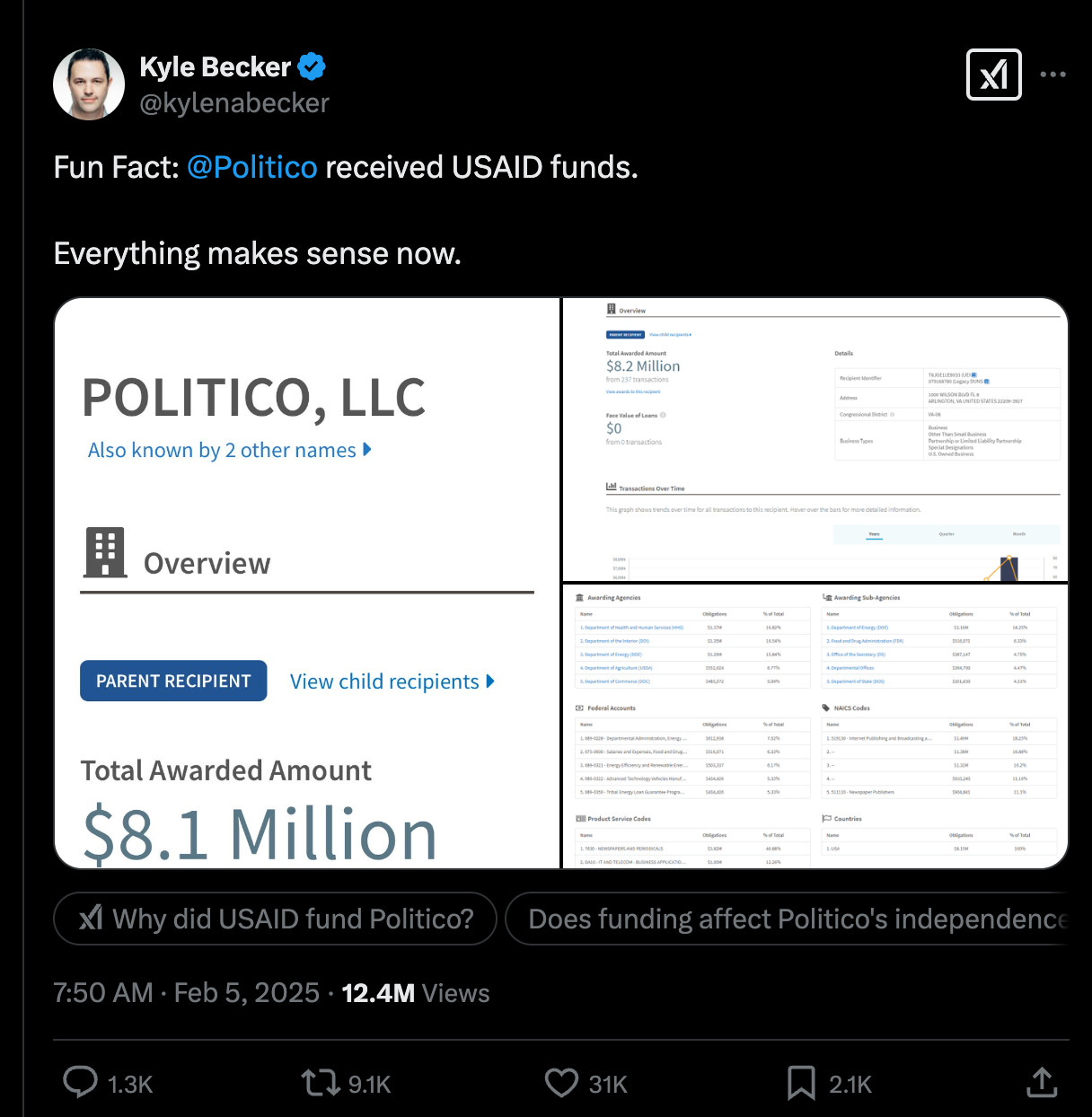Click the reply speech-bubble icon
Viewport: 1092px width, 1117px height.
80,1084
